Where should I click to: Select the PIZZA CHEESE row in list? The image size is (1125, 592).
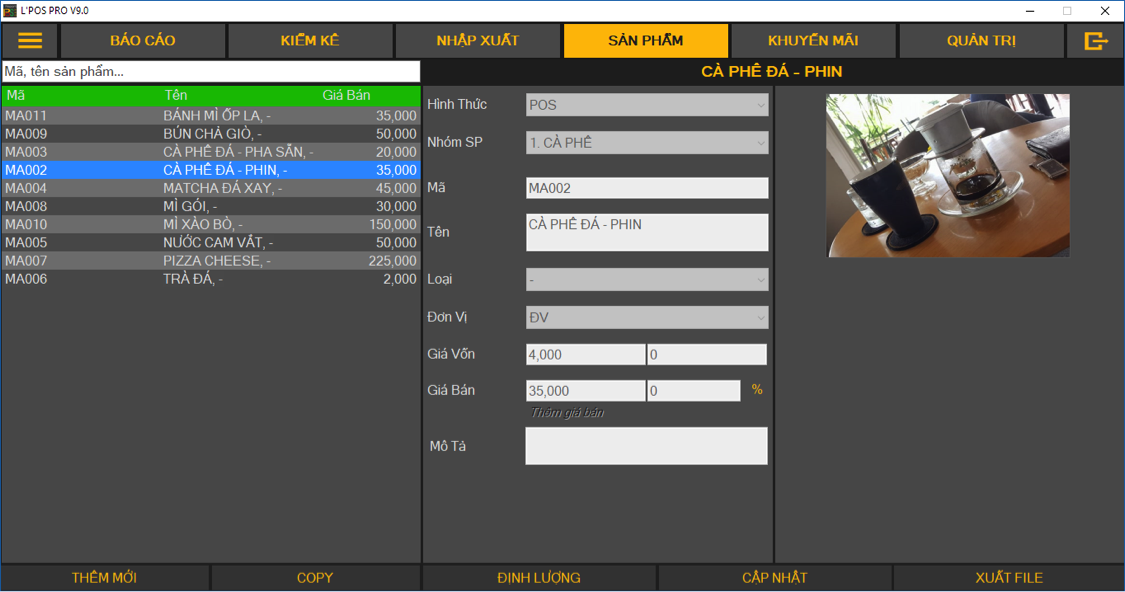(210, 261)
